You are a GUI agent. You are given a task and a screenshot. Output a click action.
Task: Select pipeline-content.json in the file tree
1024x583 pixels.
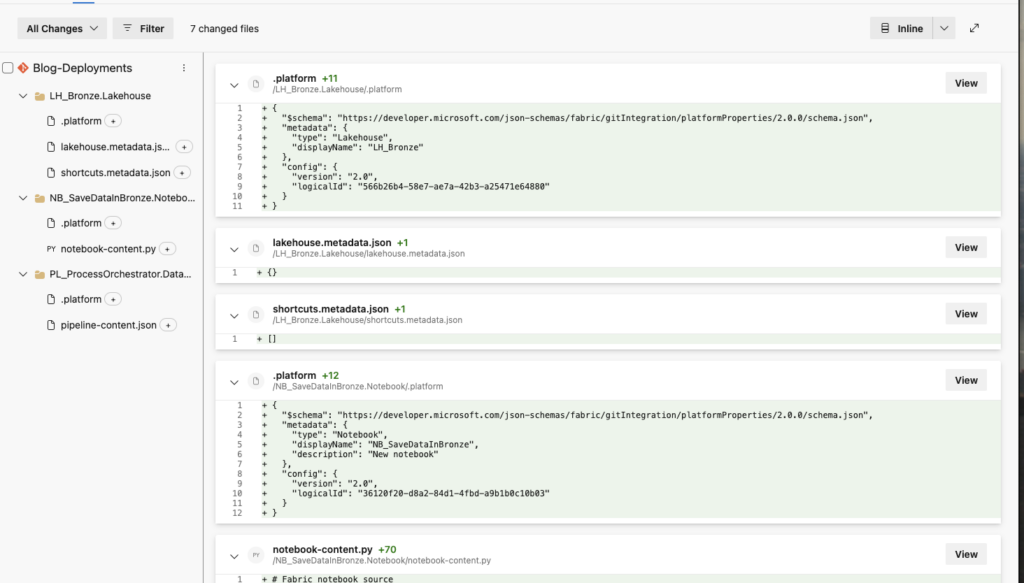point(108,325)
